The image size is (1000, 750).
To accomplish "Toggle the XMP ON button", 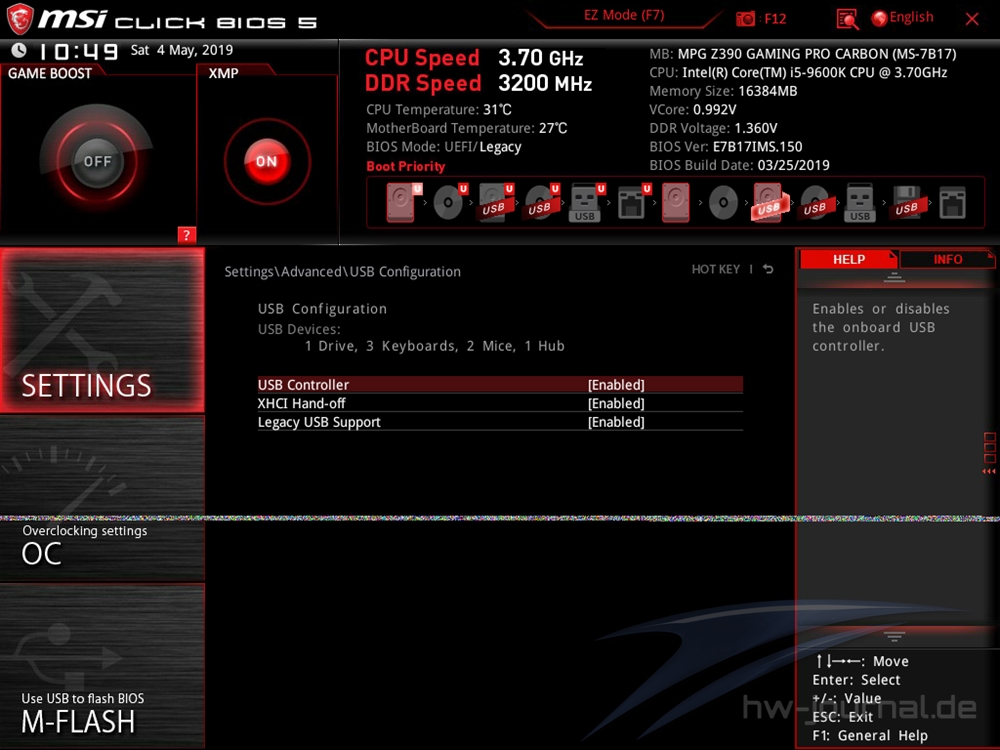I will (267, 161).
